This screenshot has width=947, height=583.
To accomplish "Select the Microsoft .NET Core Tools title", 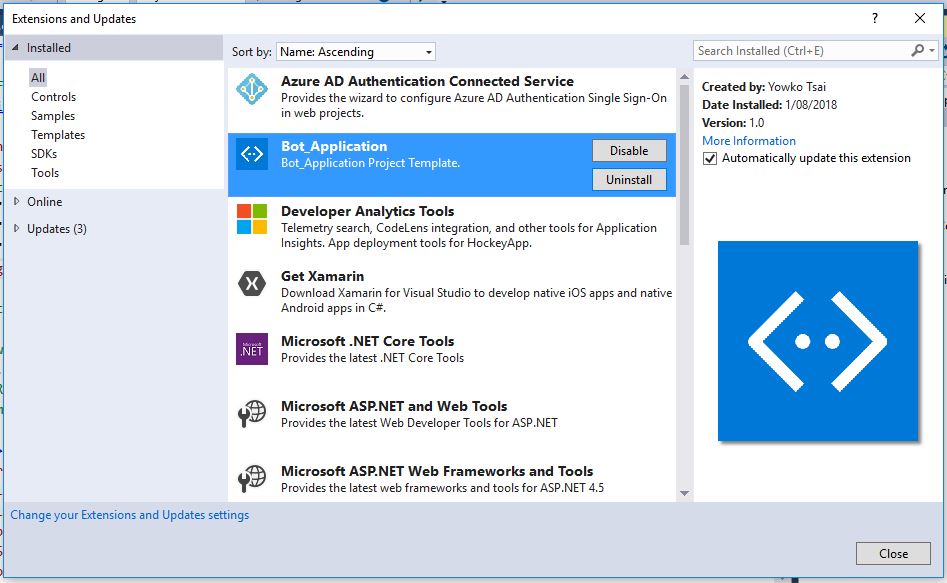I will point(367,341).
